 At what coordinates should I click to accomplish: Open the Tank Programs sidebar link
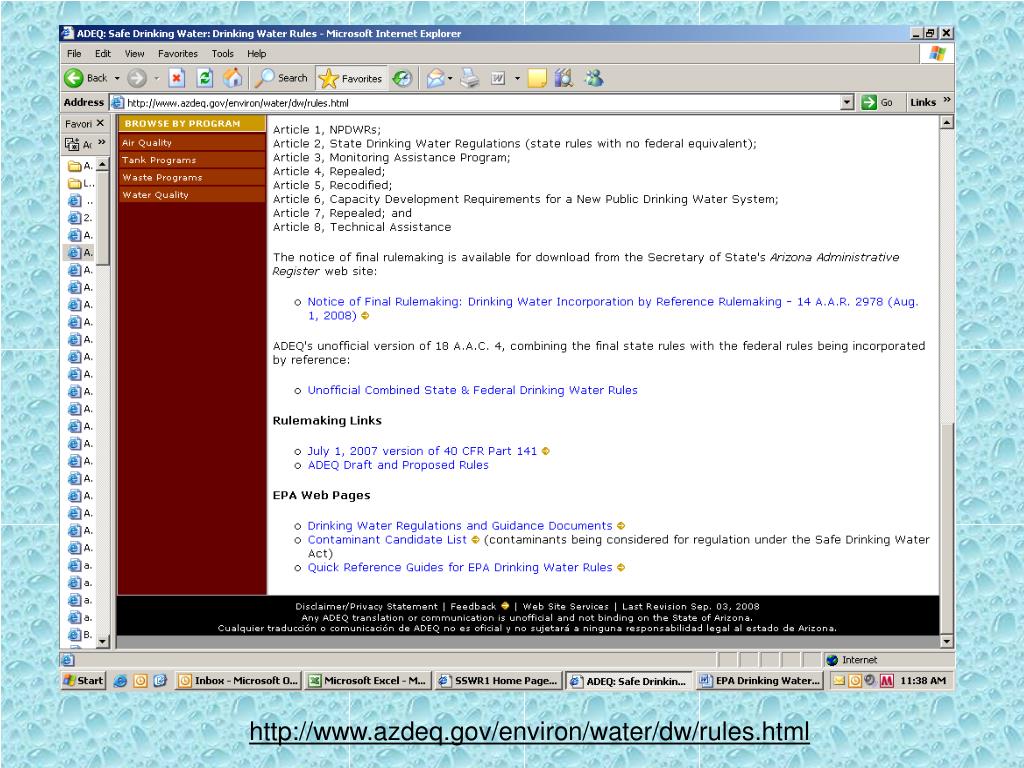click(x=159, y=160)
